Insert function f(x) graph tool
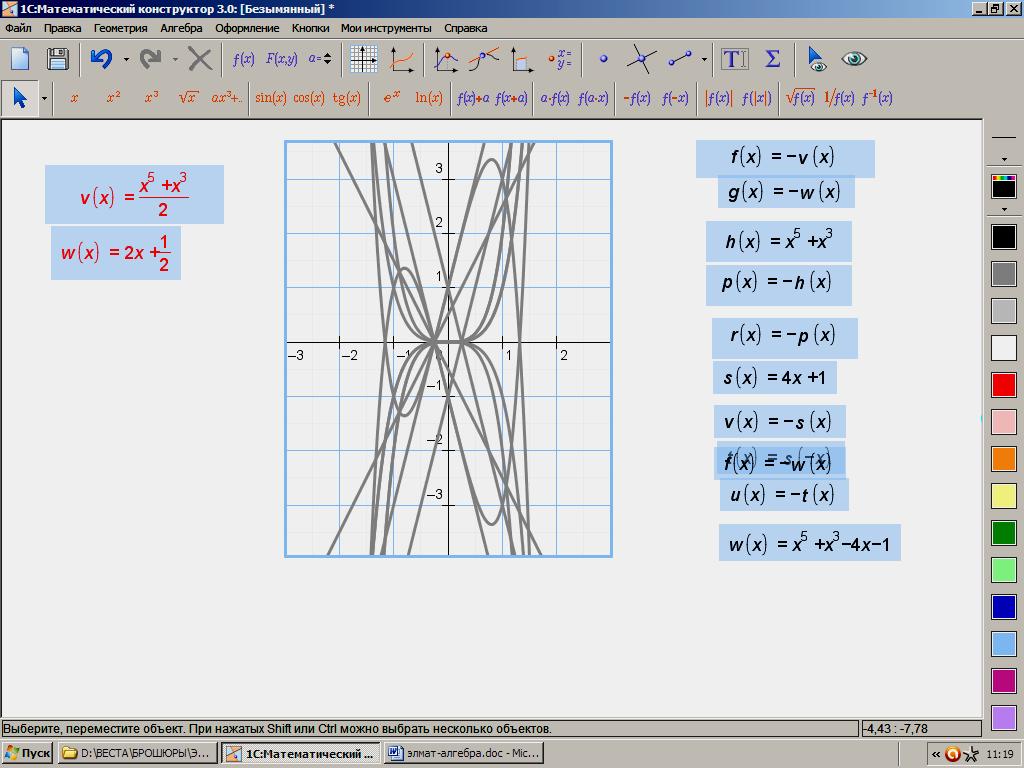 coord(244,59)
